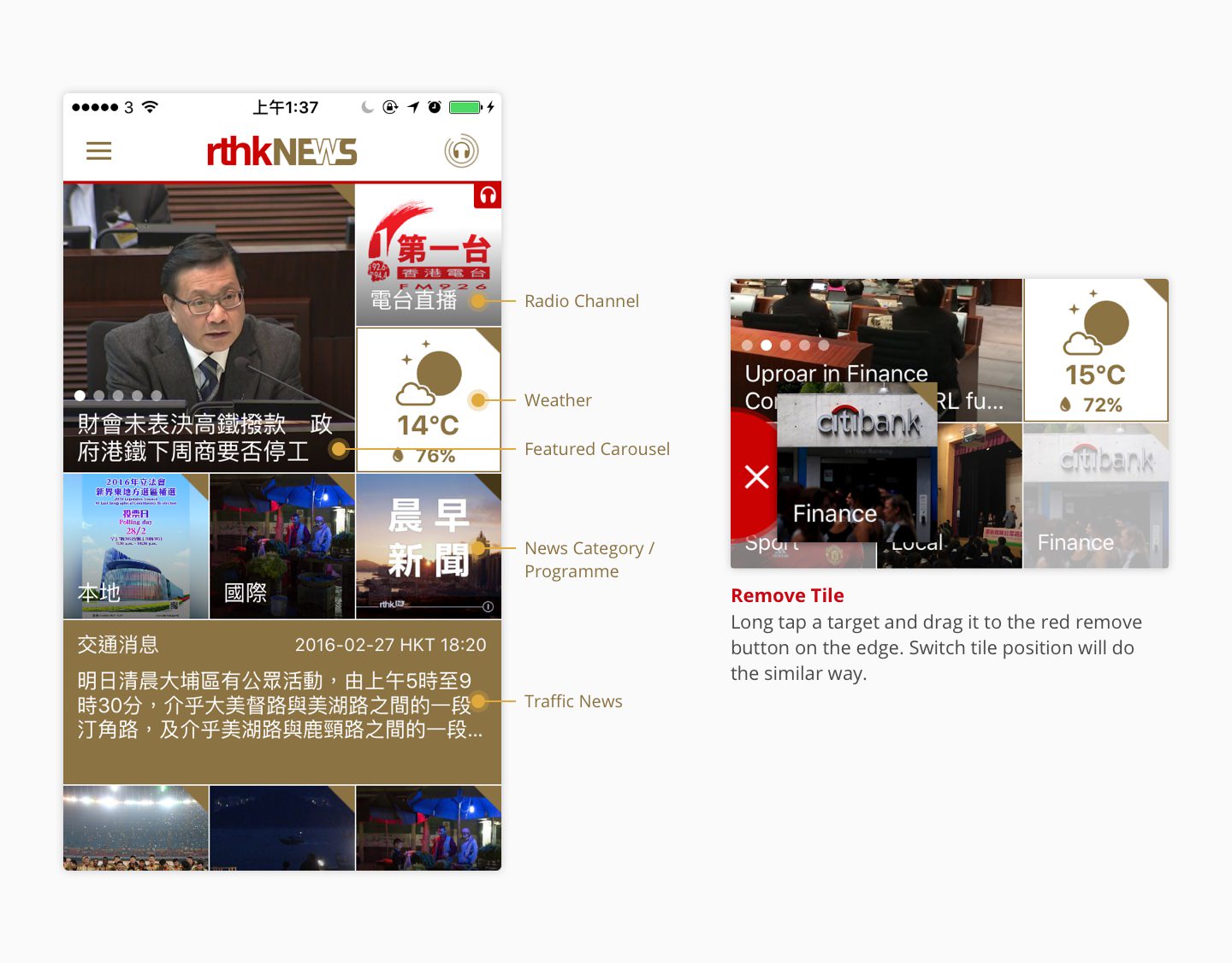
Task: Open the 本地 local news category tile
Action: click(136, 546)
